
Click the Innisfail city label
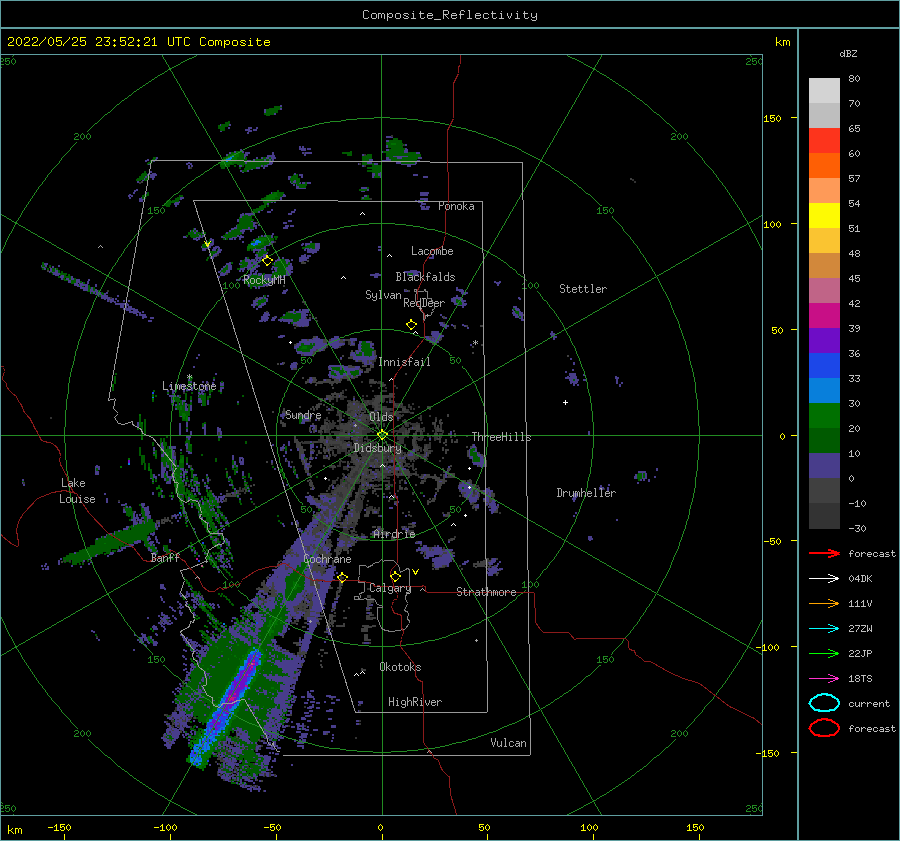tap(404, 362)
